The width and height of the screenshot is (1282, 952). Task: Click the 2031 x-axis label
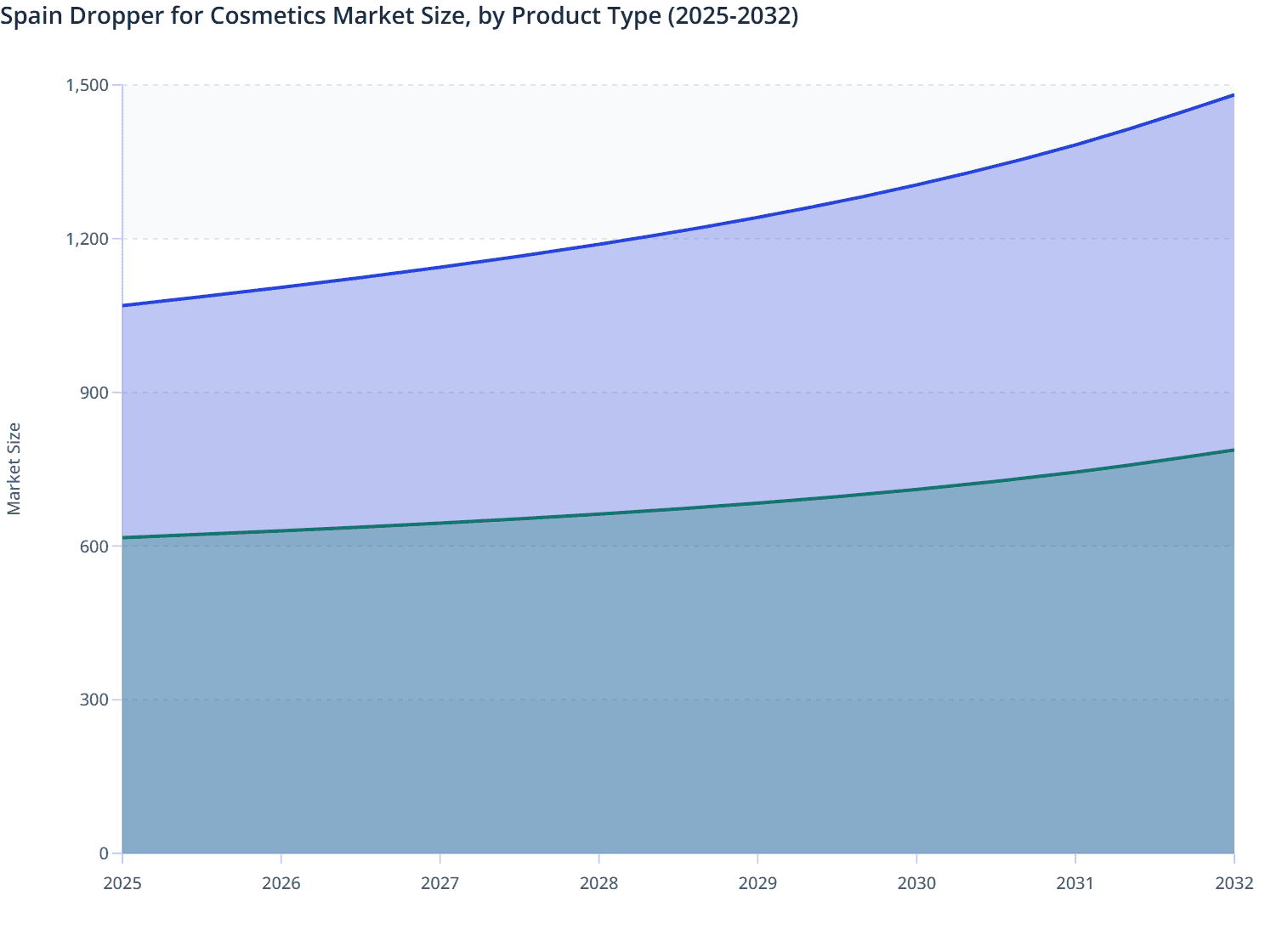coord(1075,884)
